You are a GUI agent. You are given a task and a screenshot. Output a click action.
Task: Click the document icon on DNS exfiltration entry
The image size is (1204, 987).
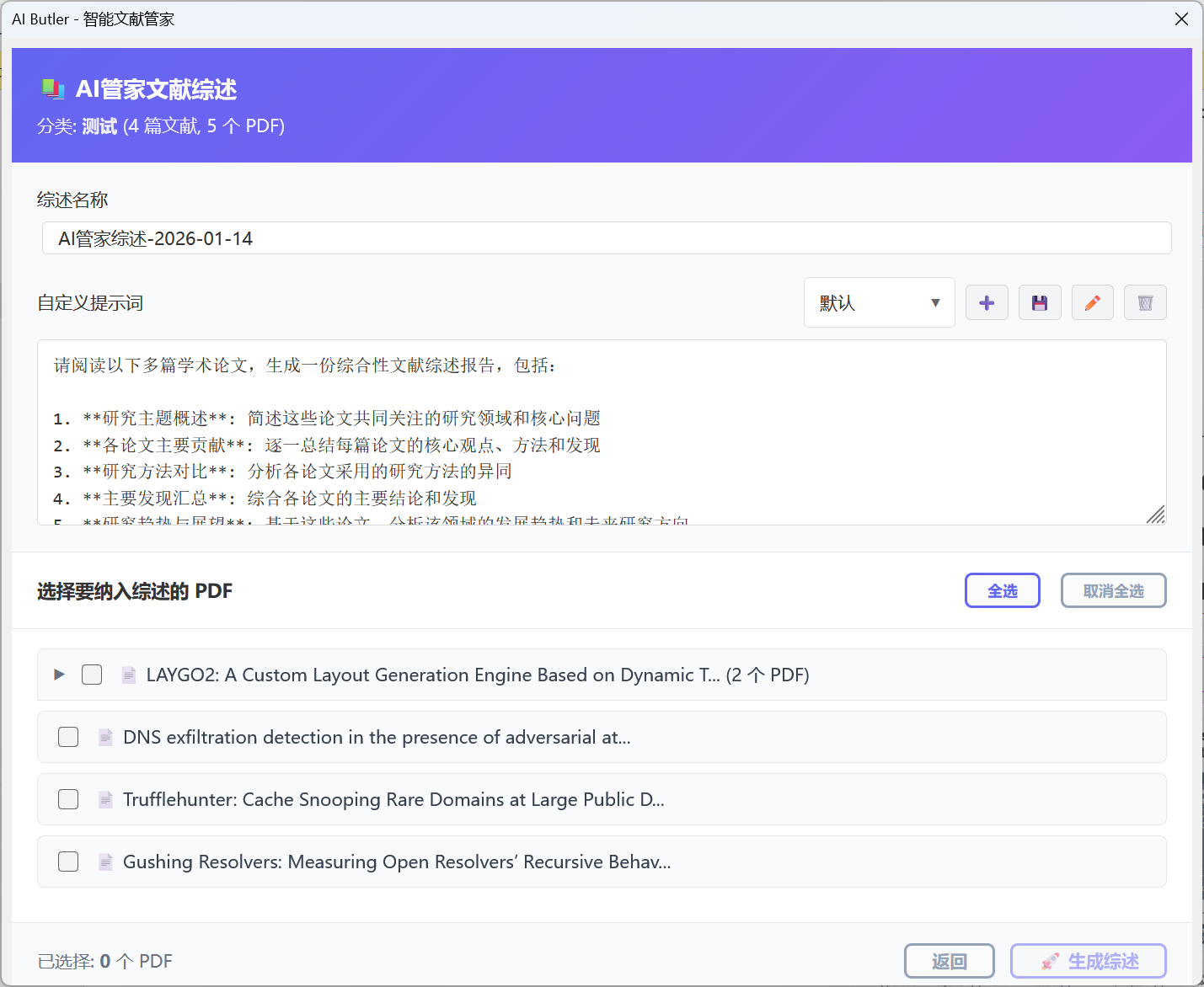[104, 737]
